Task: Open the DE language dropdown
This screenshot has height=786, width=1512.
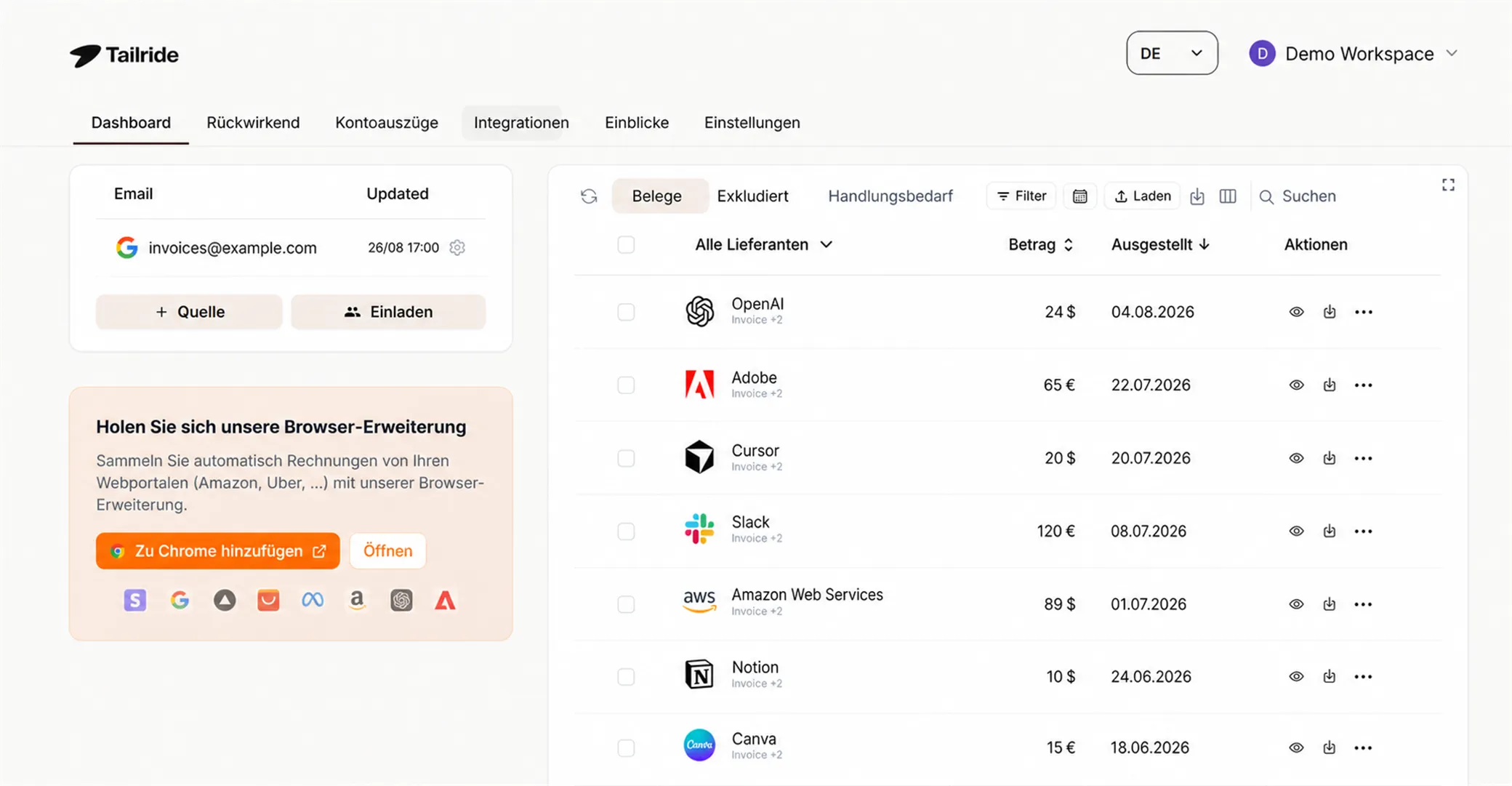Action: click(x=1172, y=53)
